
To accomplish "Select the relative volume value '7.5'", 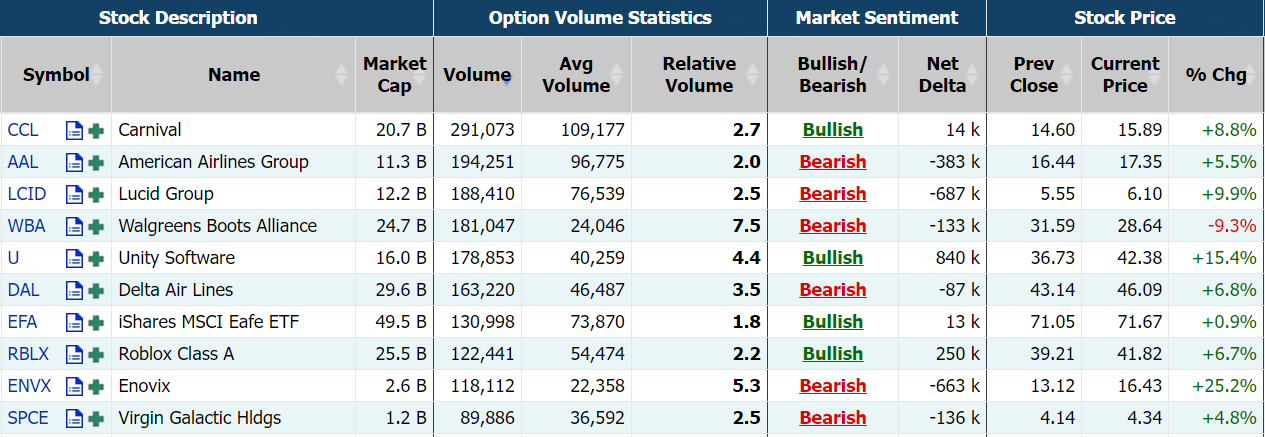I will click(x=746, y=226).
